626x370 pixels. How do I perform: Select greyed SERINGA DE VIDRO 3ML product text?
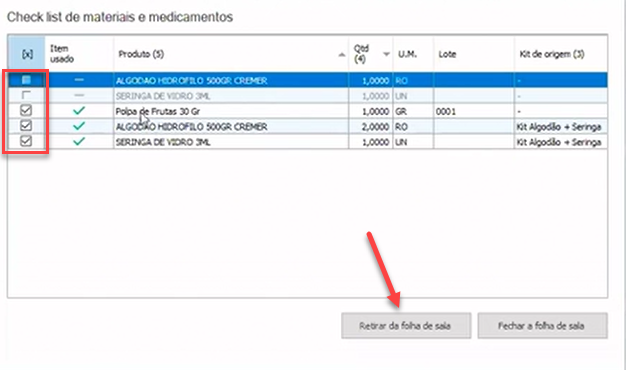[x=163, y=96]
